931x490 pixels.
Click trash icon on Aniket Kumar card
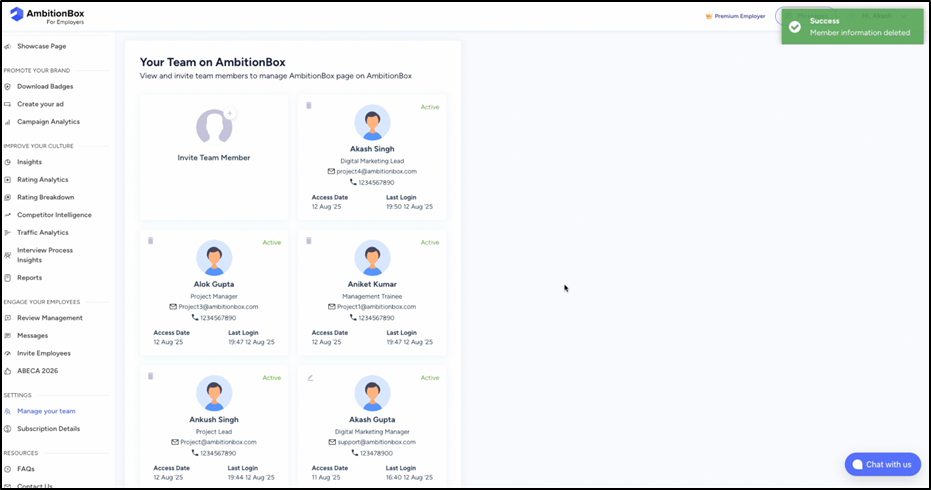[309, 241]
